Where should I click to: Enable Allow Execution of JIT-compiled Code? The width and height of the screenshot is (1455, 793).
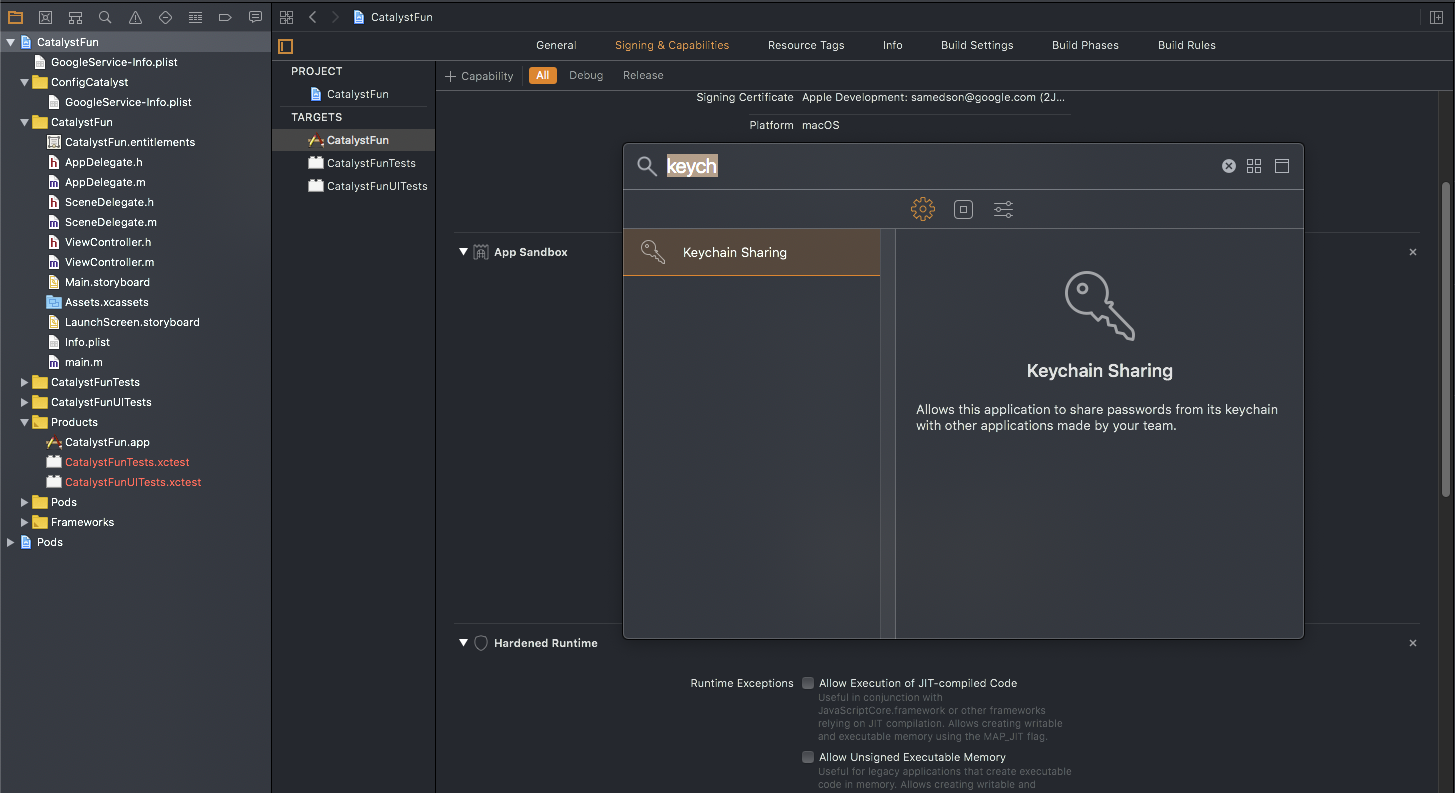808,683
